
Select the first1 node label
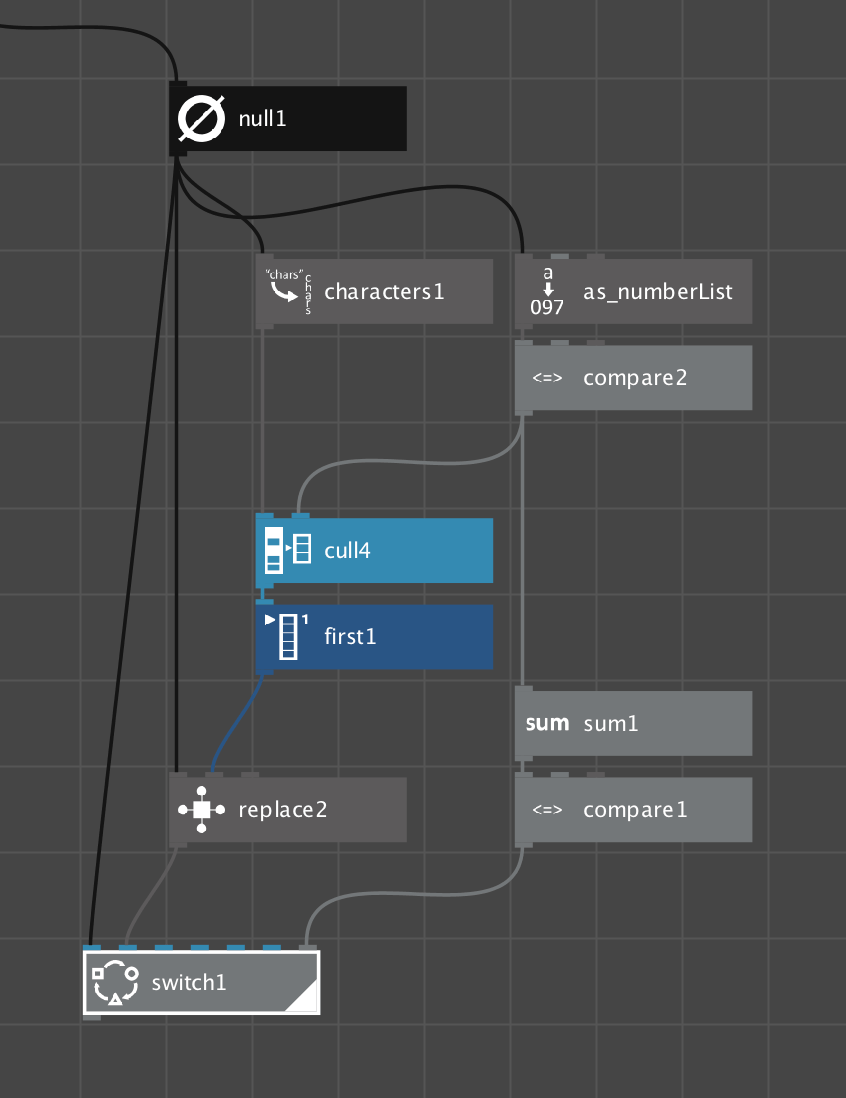[x=350, y=636]
